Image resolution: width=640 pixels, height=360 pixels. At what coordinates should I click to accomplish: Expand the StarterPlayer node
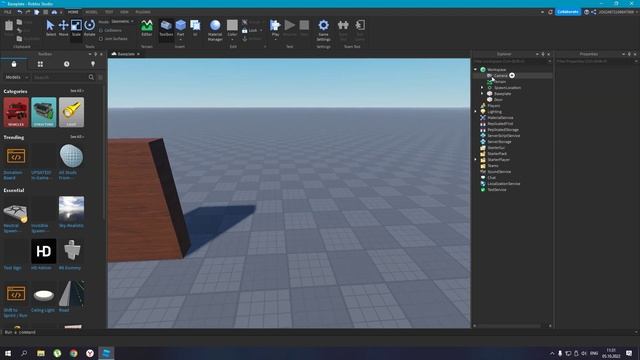476,160
